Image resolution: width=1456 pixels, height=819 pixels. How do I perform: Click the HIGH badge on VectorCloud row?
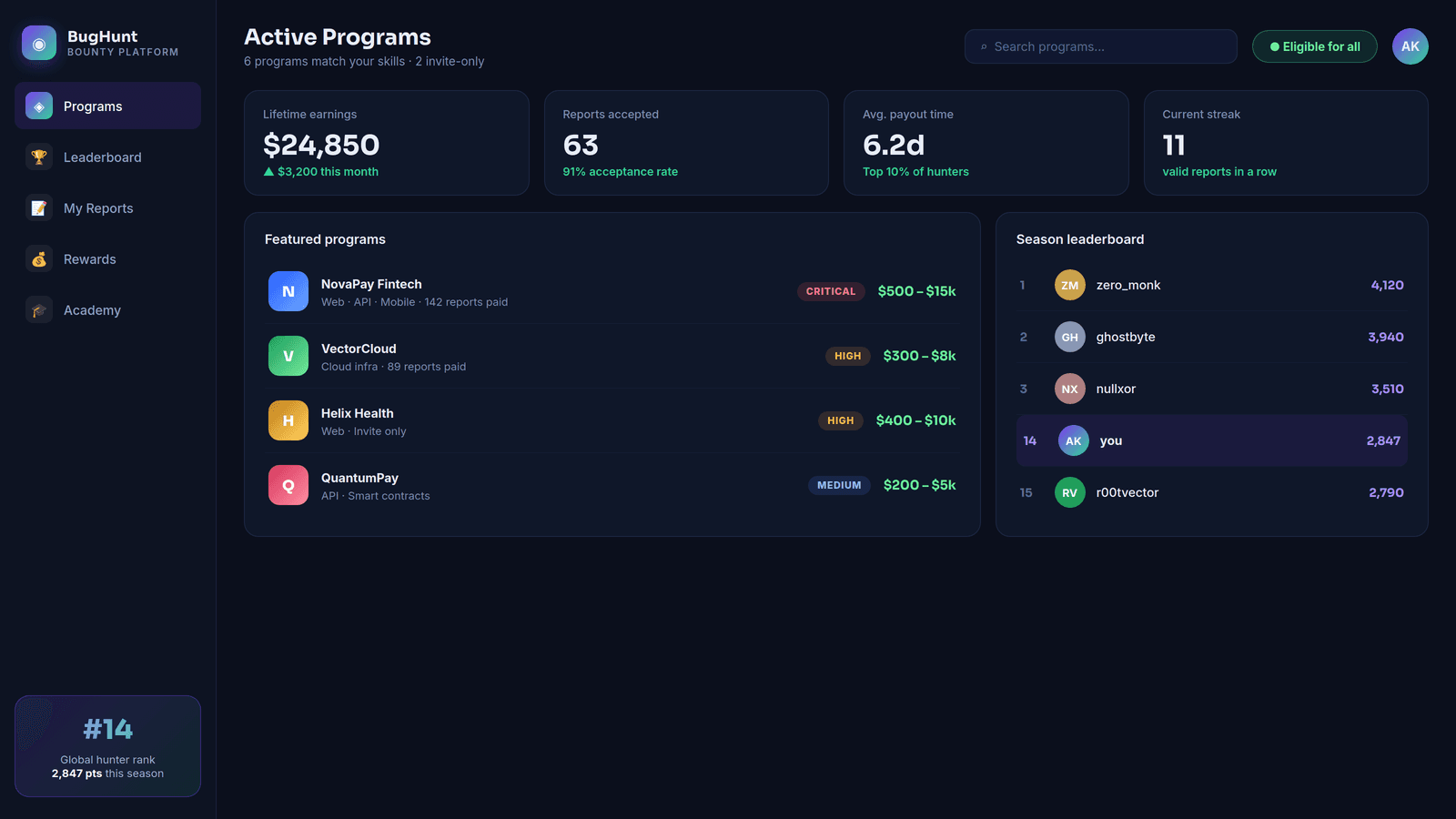click(x=848, y=356)
